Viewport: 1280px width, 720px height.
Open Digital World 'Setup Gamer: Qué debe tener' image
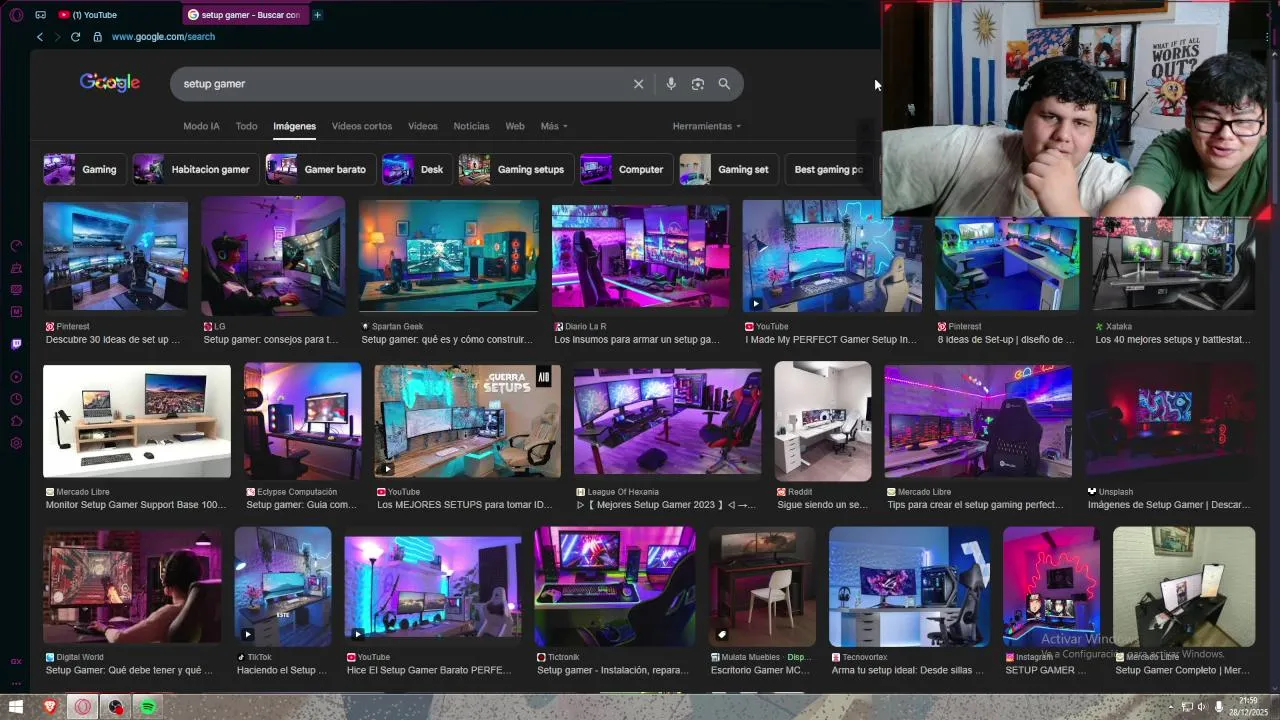(x=132, y=587)
